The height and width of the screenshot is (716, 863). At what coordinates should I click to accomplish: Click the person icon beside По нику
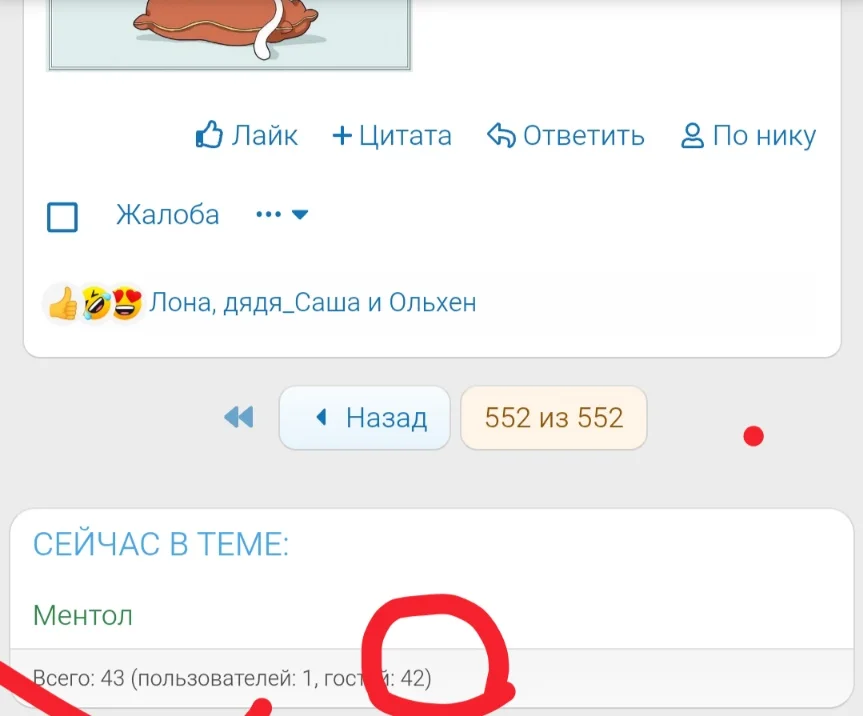692,135
